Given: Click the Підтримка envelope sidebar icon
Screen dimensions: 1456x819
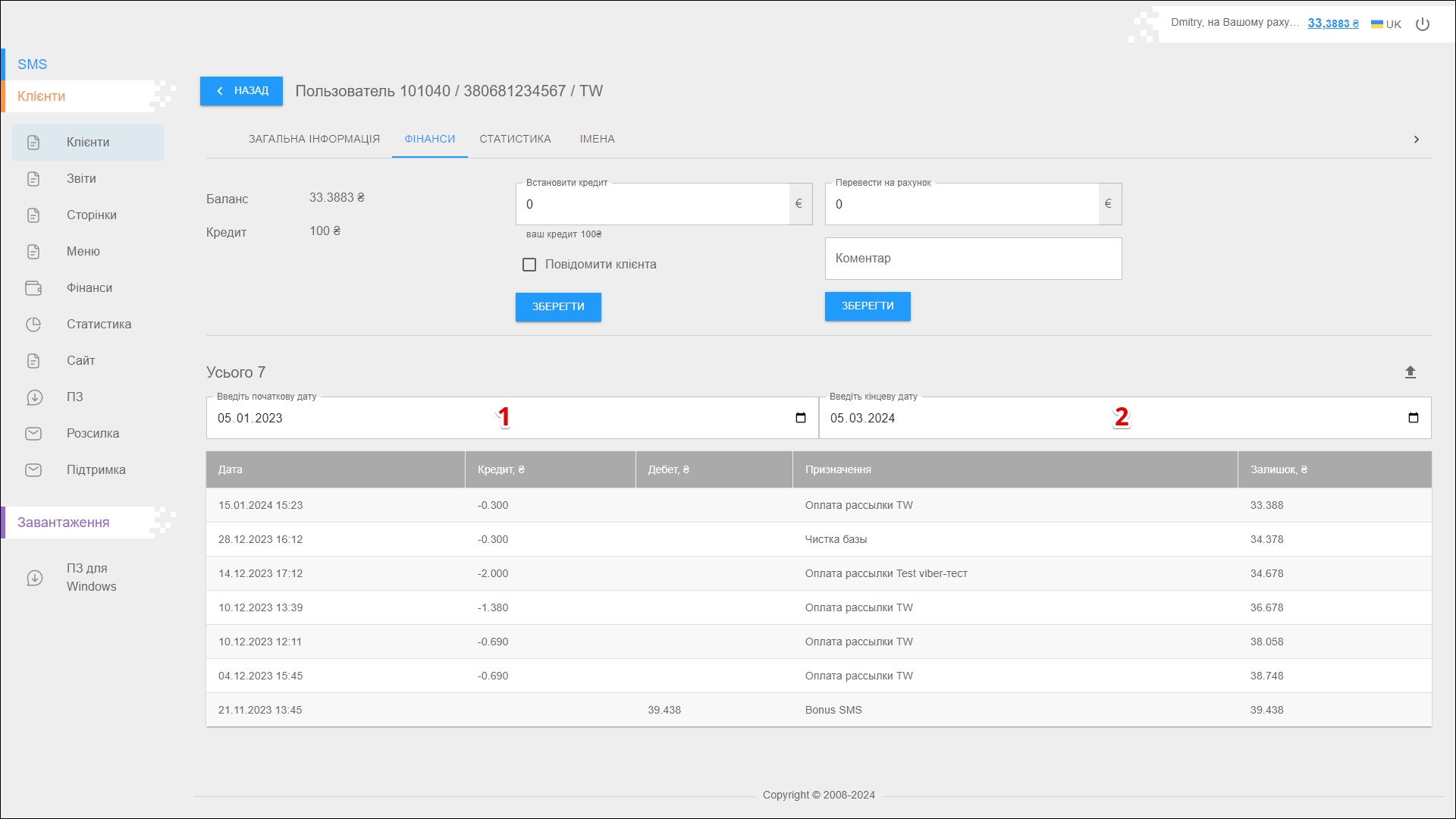Looking at the screenshot, I should 33,470.
